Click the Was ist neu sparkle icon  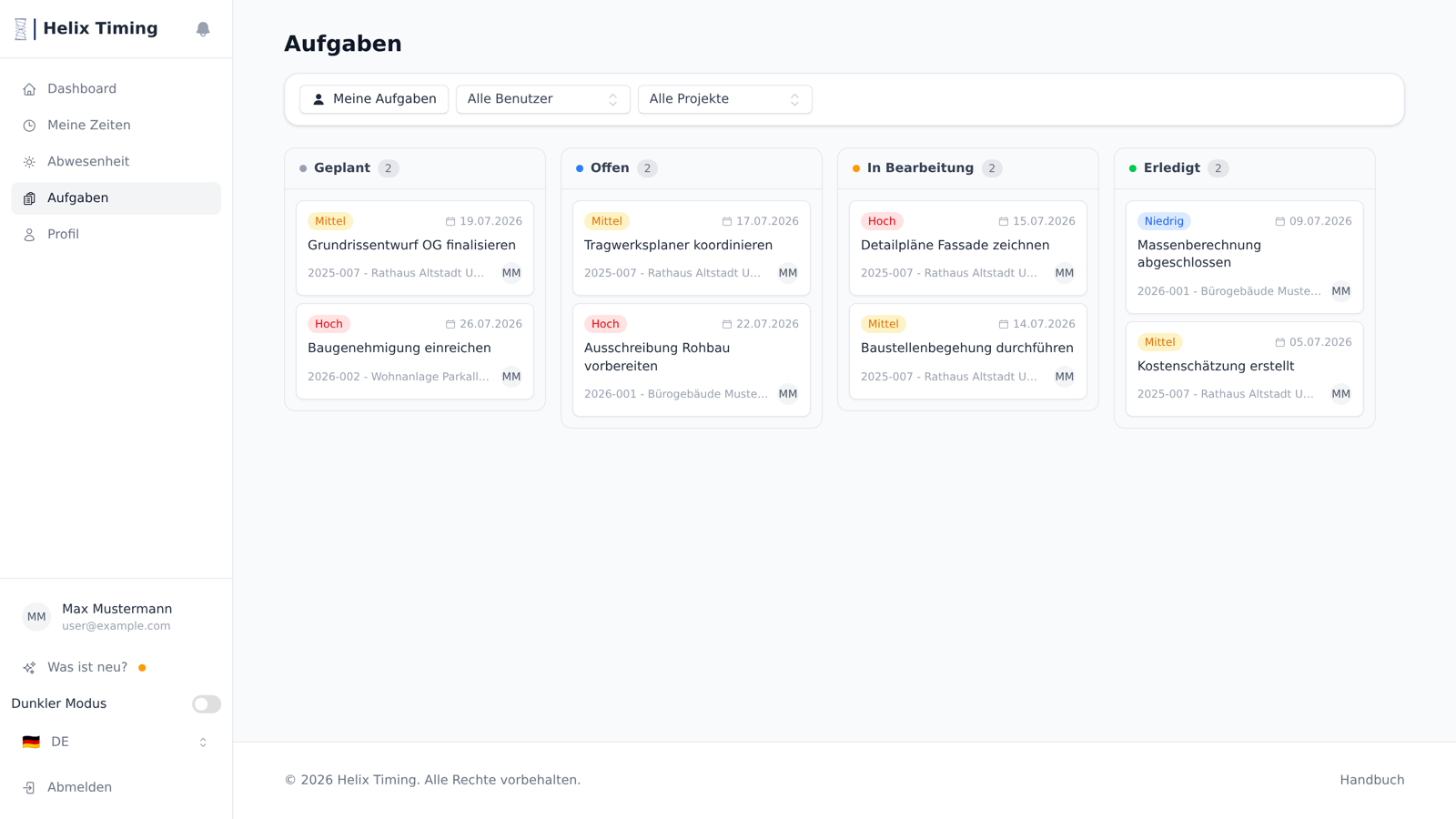coord(29,668)
